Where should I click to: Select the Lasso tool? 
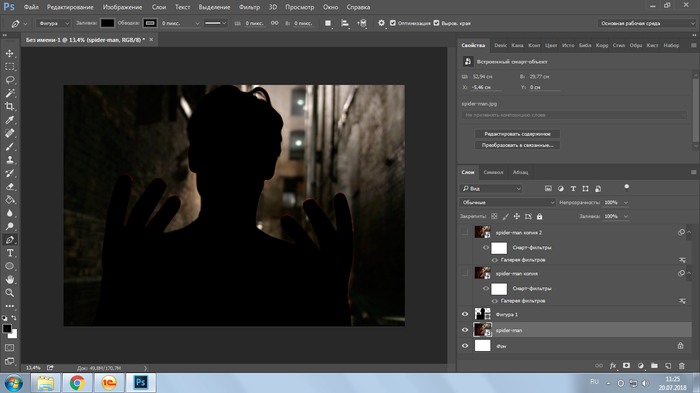9,80
